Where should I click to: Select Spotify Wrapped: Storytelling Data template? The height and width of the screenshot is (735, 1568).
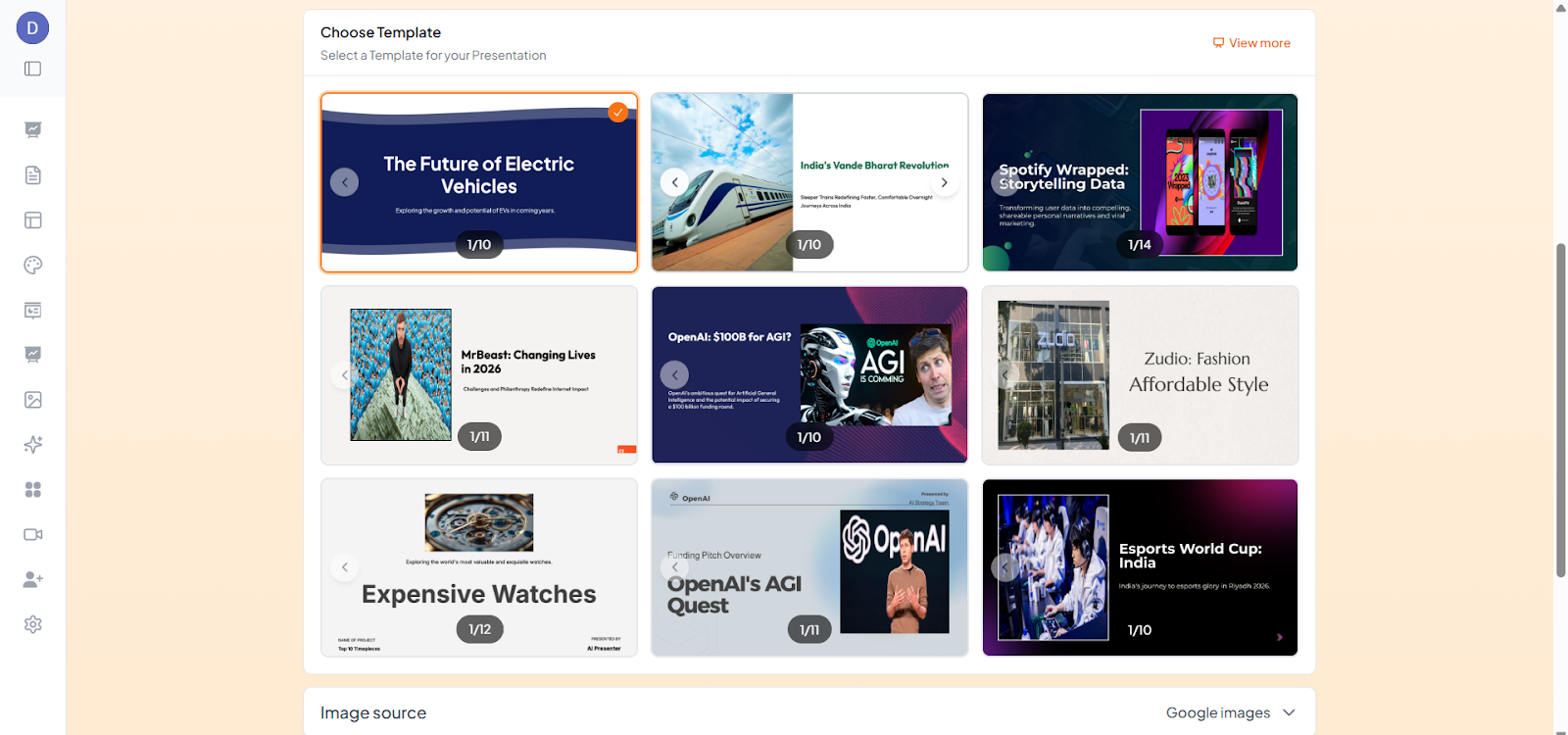pos(1140,182)
